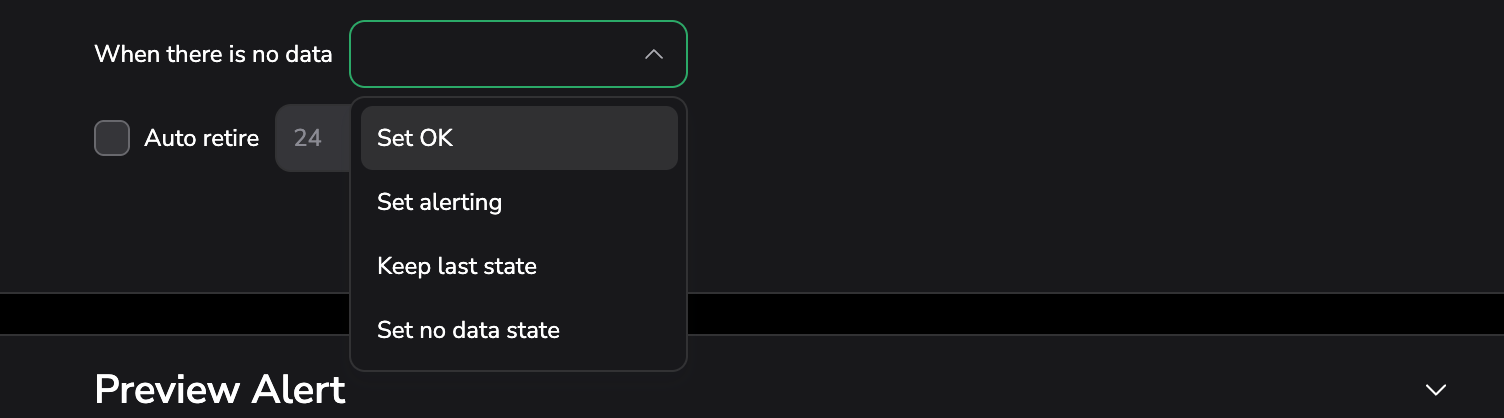The image size is (1504, 418).
Task: Expand the Preview Alert section chevron
Action: tap(1435, 389)
